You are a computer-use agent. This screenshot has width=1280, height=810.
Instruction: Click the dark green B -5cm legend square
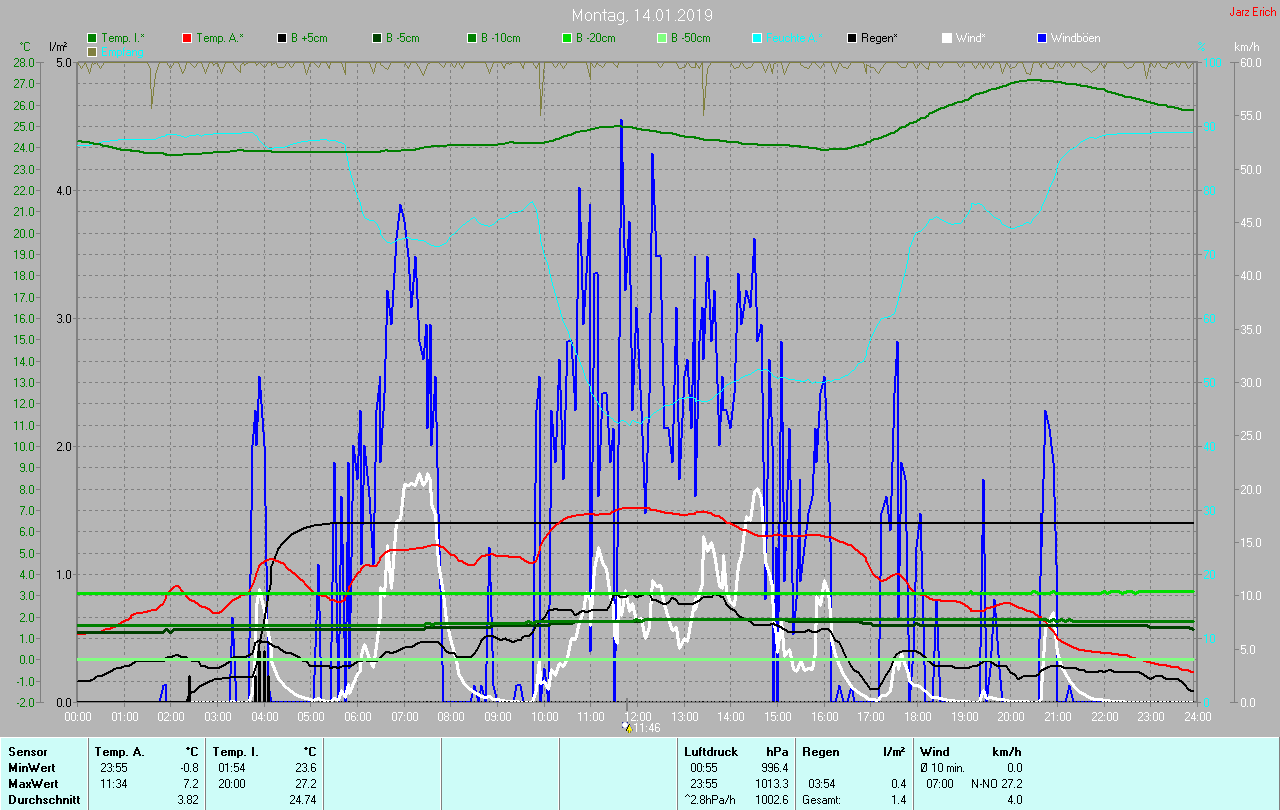[x=377, y=38]
